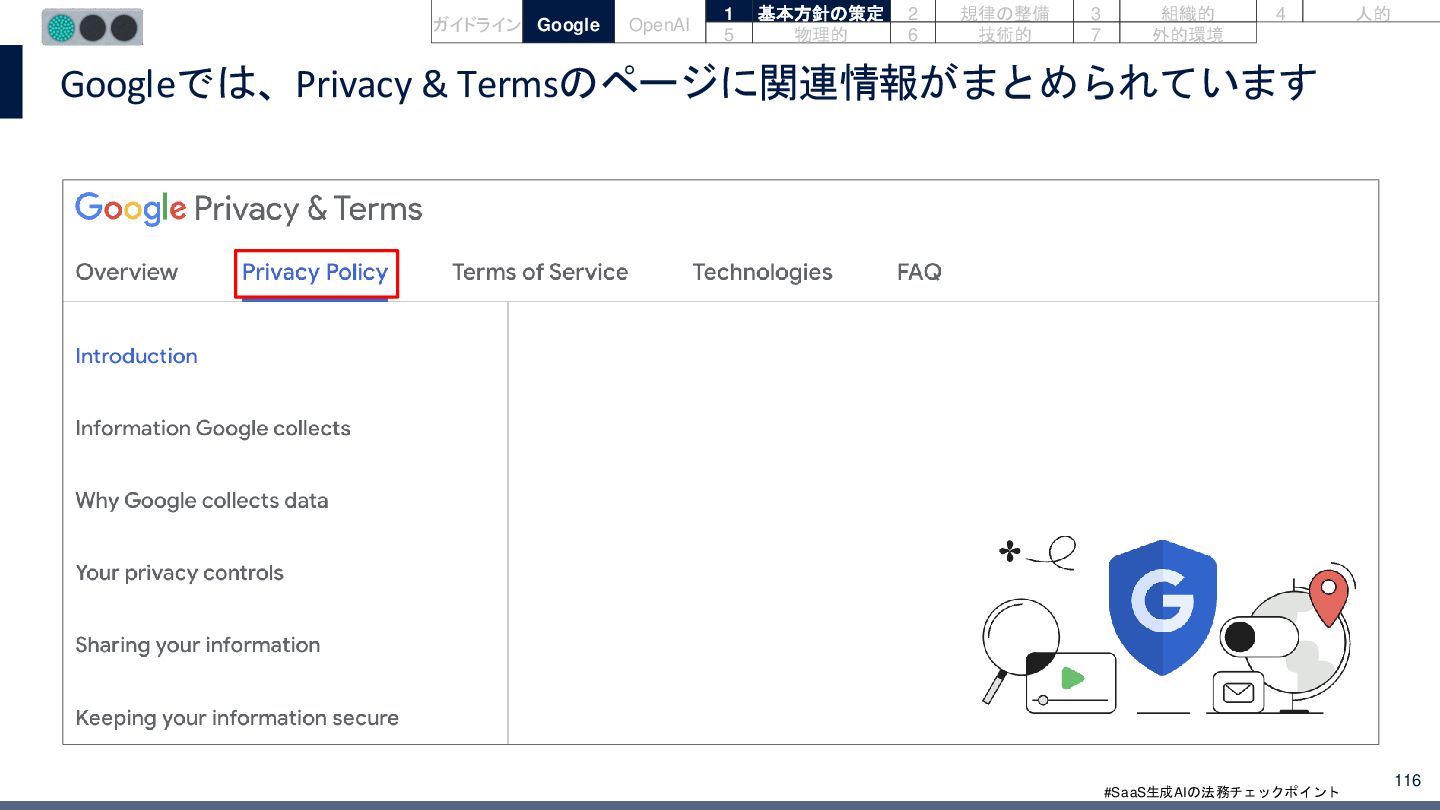Screen dimensions: 1440x810
Task: Click the envelope mail icon
Action: tap(1238, 692)
